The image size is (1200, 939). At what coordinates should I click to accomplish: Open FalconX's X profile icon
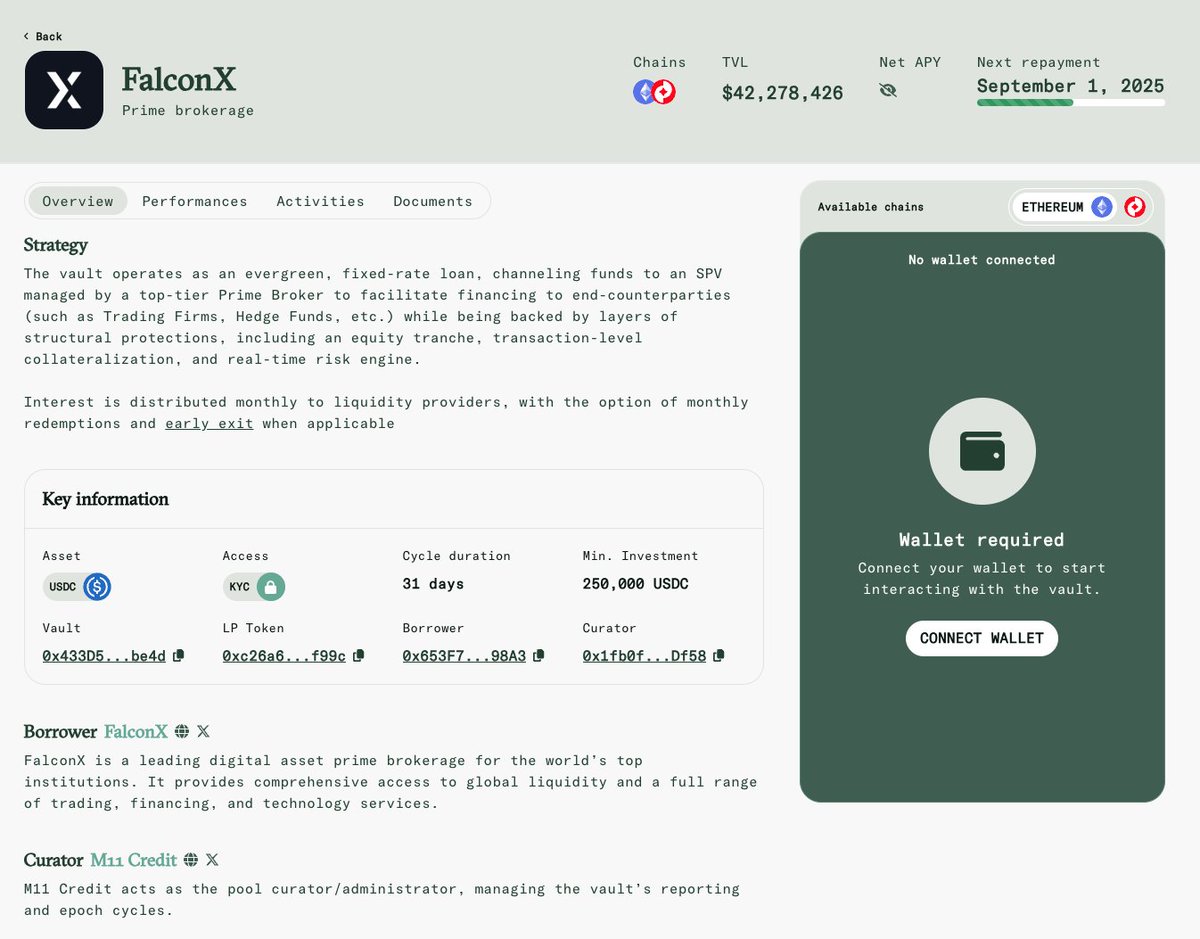(204, 732)
